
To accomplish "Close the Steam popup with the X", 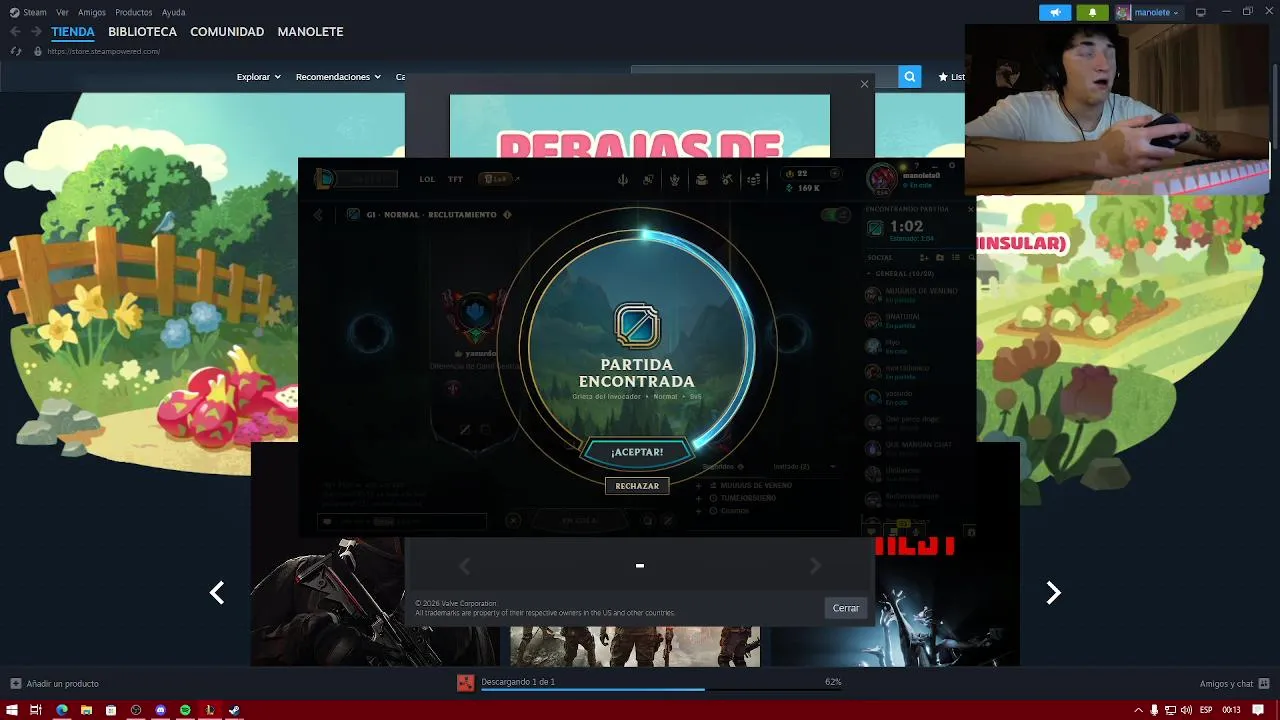I will (864, 84).
